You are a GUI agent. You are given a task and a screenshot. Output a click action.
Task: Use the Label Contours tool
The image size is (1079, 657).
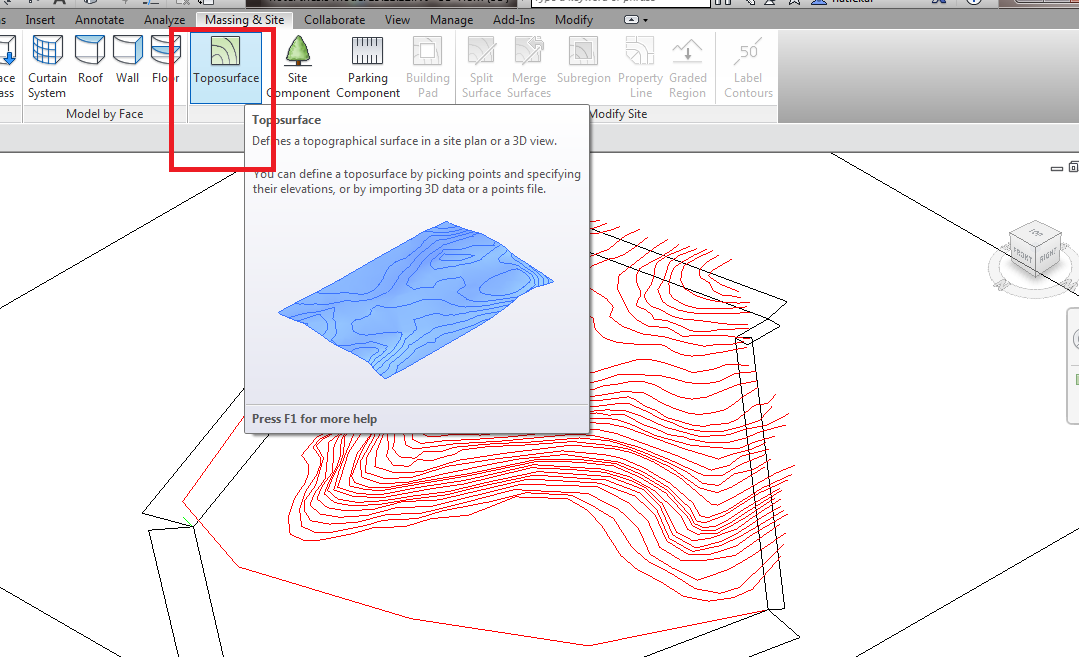point(747,65)
